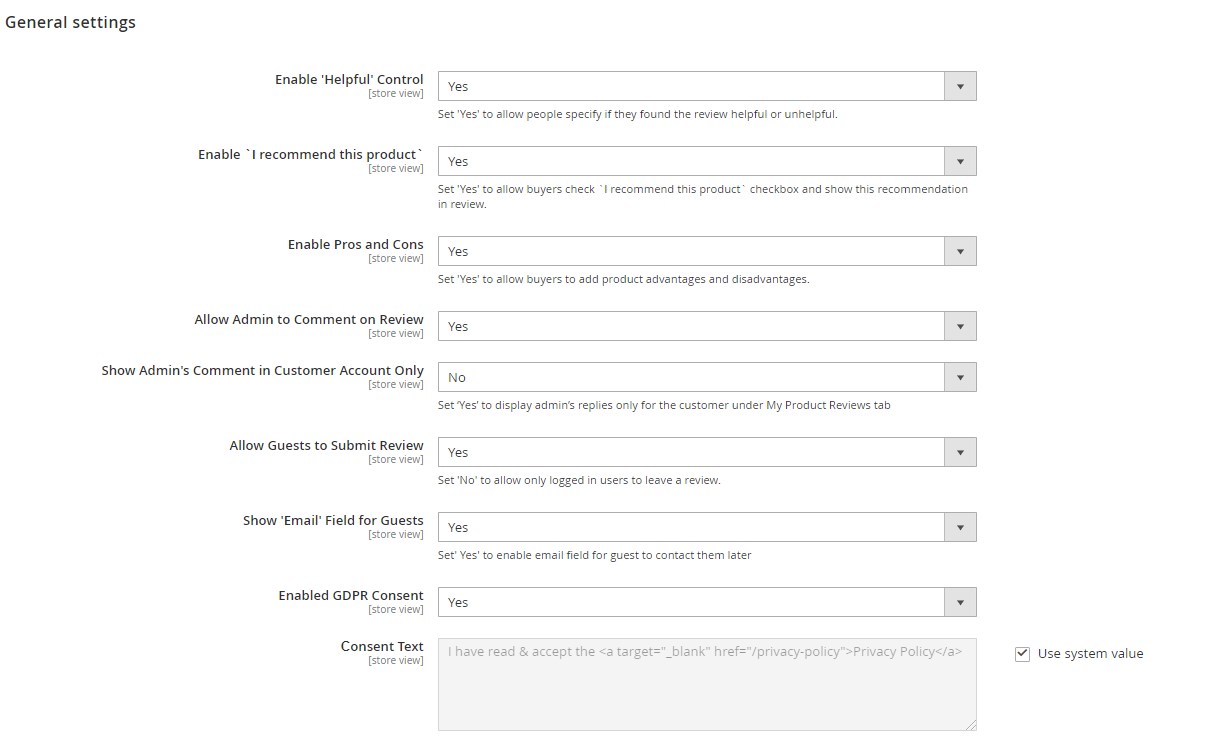
Task: Select the Enable 'I recommend this product' field
Action: (691, 162)
